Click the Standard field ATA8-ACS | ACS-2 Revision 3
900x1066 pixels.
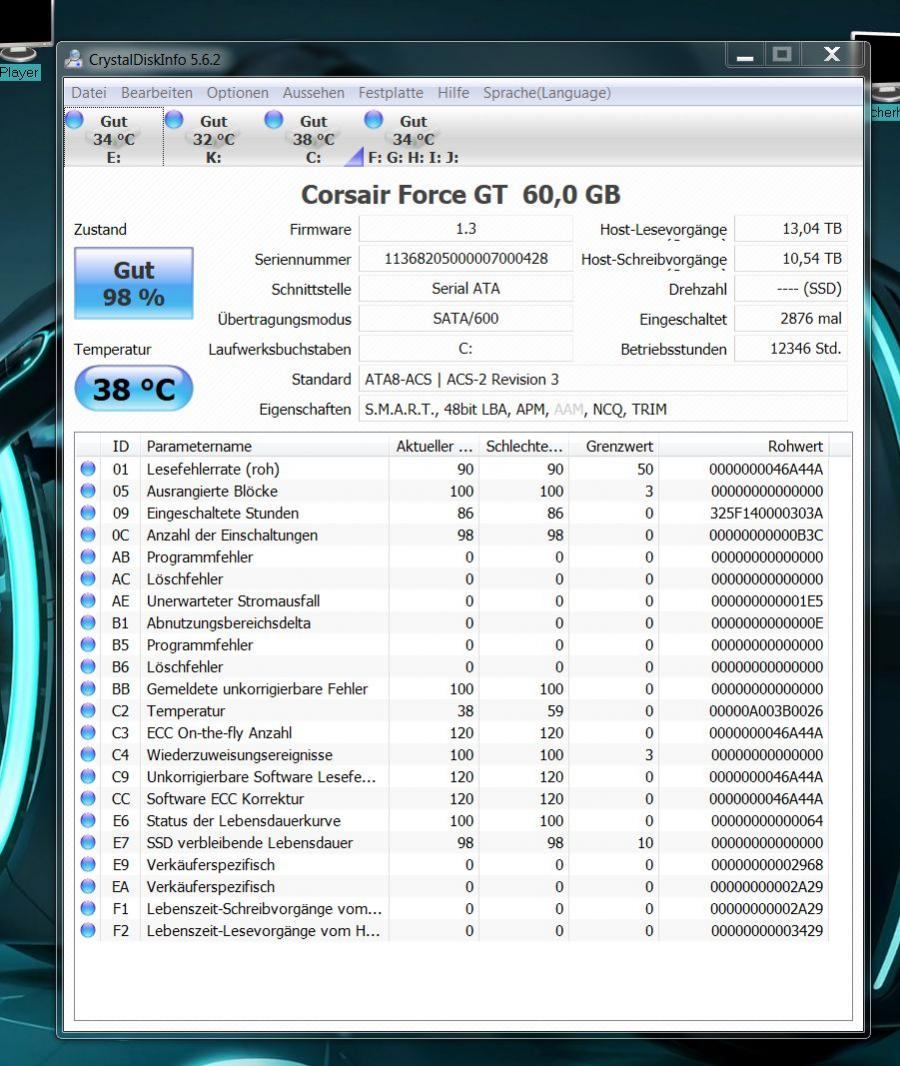(603, 379)
